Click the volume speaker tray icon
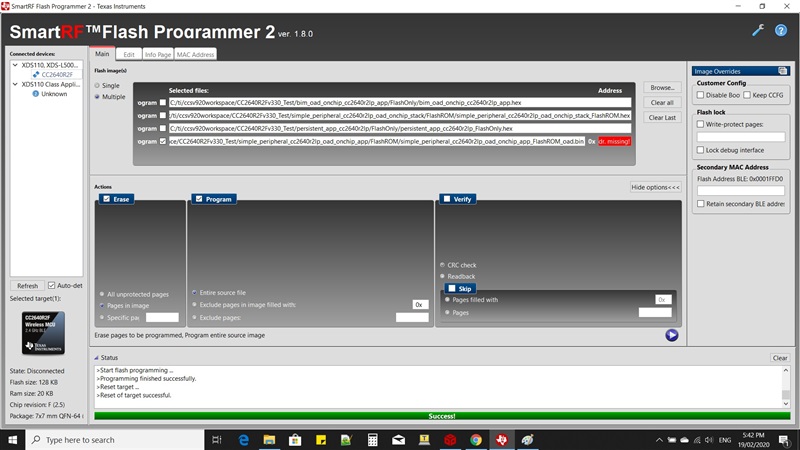800x450 pixels. 709,440
